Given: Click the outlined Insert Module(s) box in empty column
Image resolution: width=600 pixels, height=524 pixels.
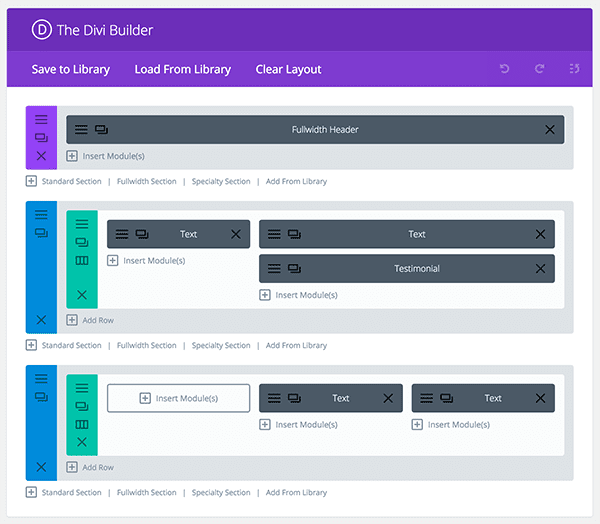Looking at the screenshot, I should [179, 398].
